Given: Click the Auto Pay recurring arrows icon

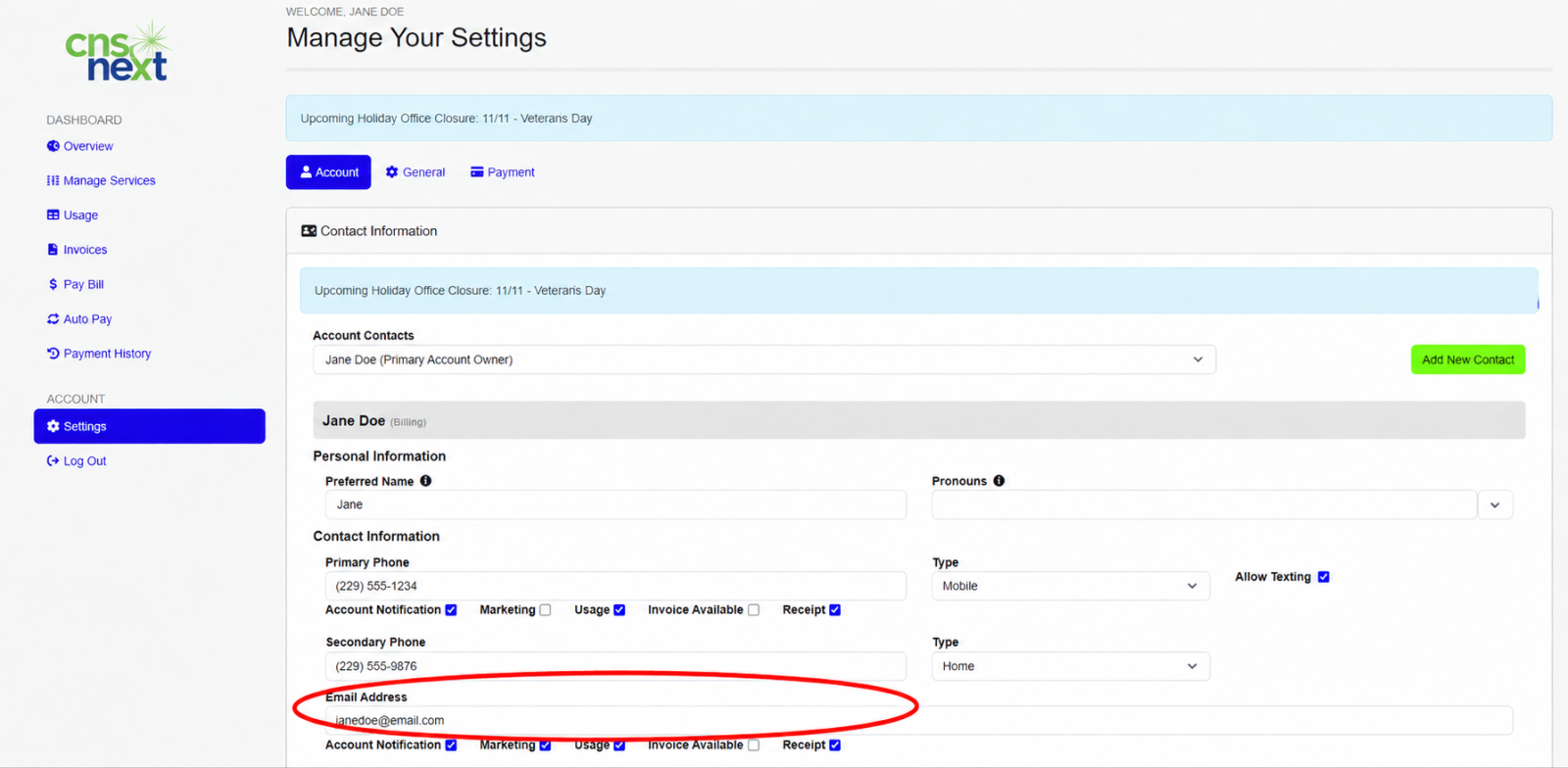Looking at the screenshot, I should coord(53,318).
